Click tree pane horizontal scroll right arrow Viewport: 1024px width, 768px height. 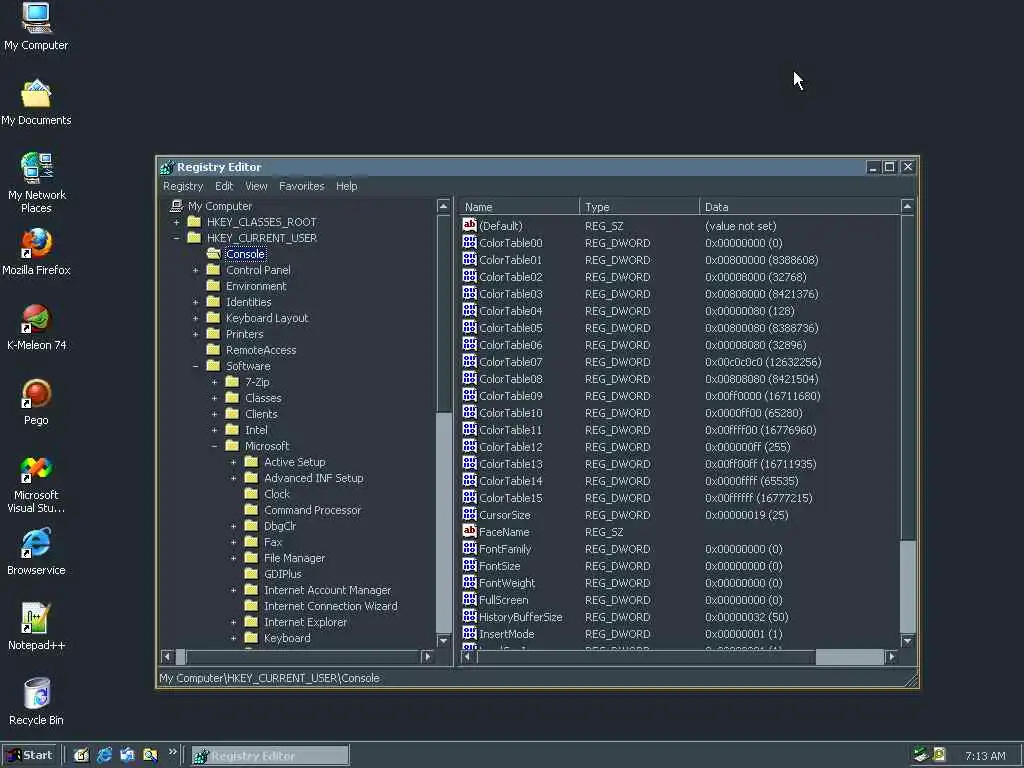(x=427, y=656)
